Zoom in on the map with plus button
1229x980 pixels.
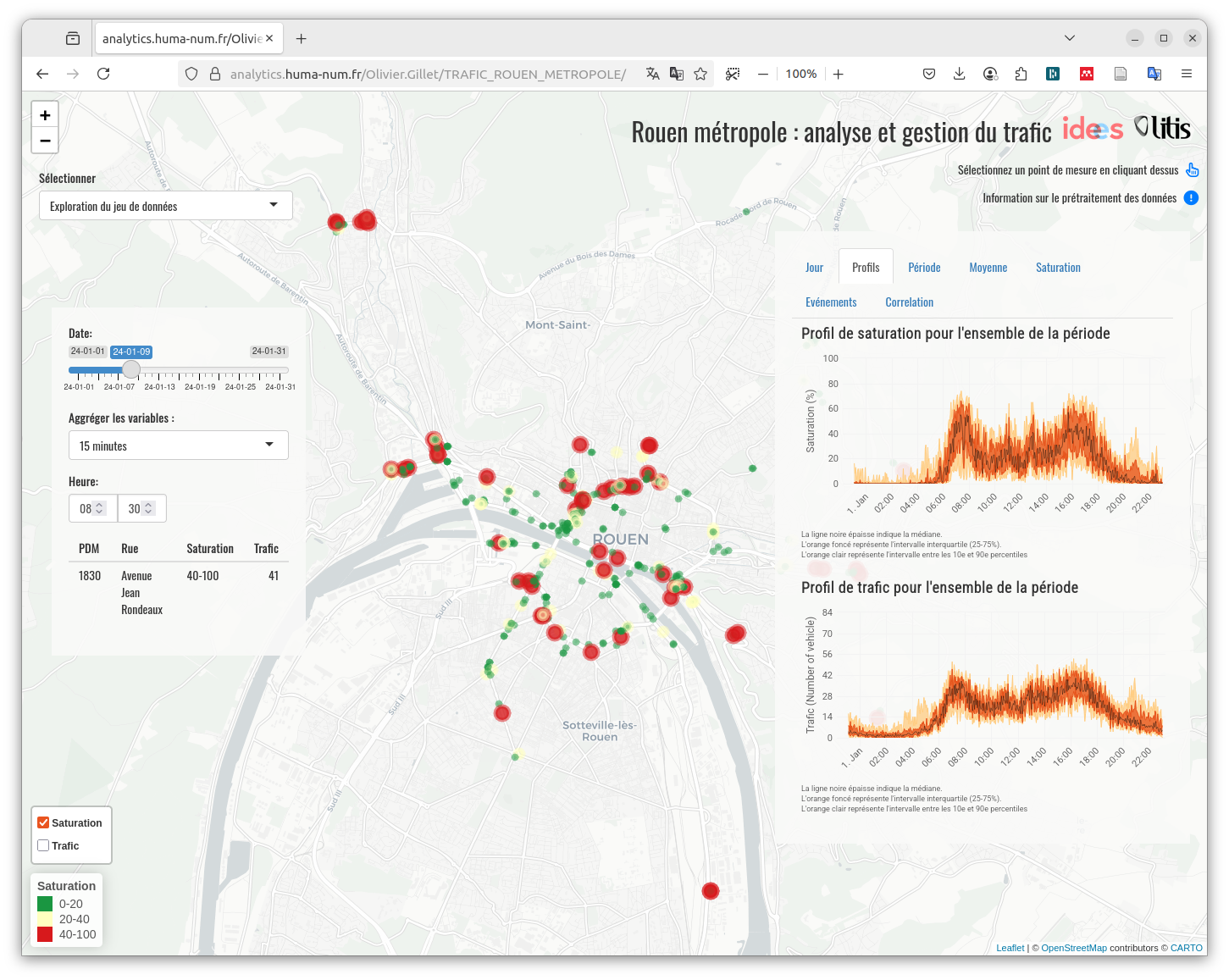click(45, 115)
